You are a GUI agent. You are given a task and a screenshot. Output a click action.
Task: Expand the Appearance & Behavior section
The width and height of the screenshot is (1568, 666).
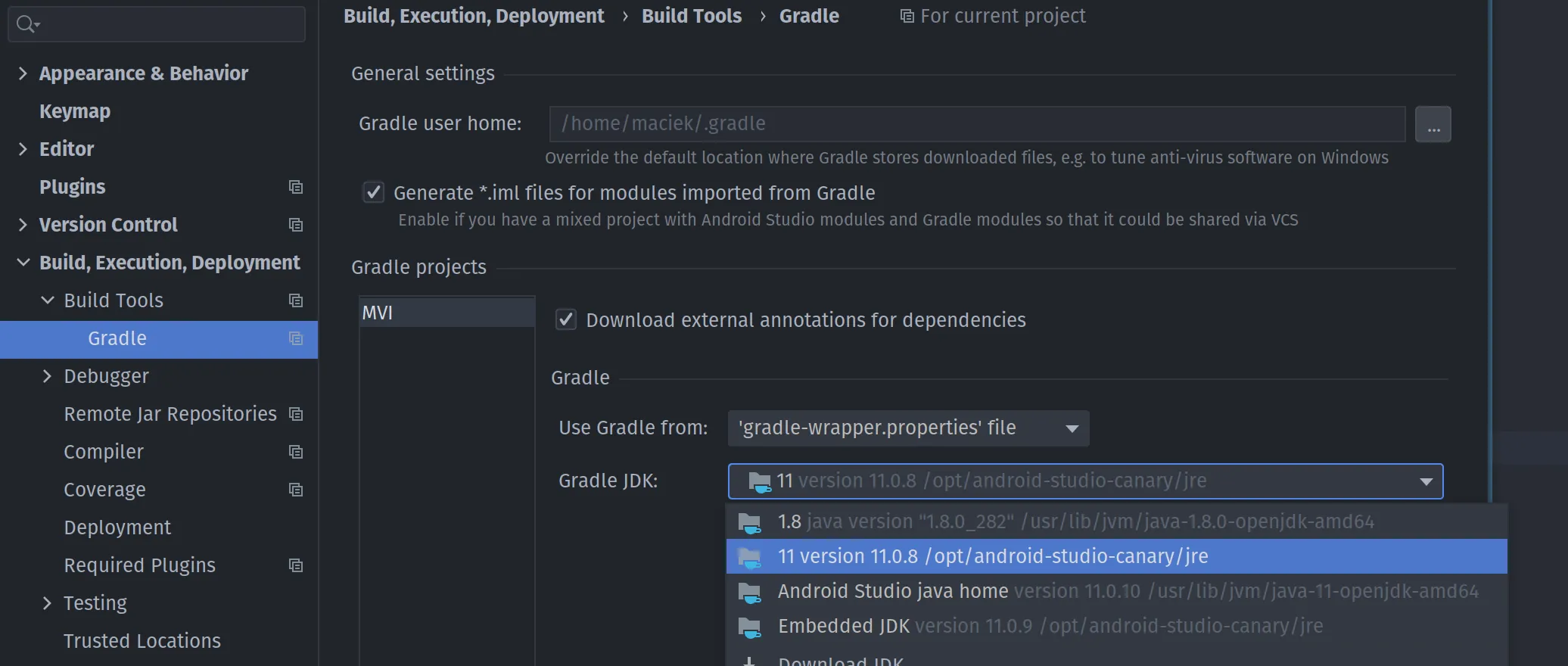point(23,73)
